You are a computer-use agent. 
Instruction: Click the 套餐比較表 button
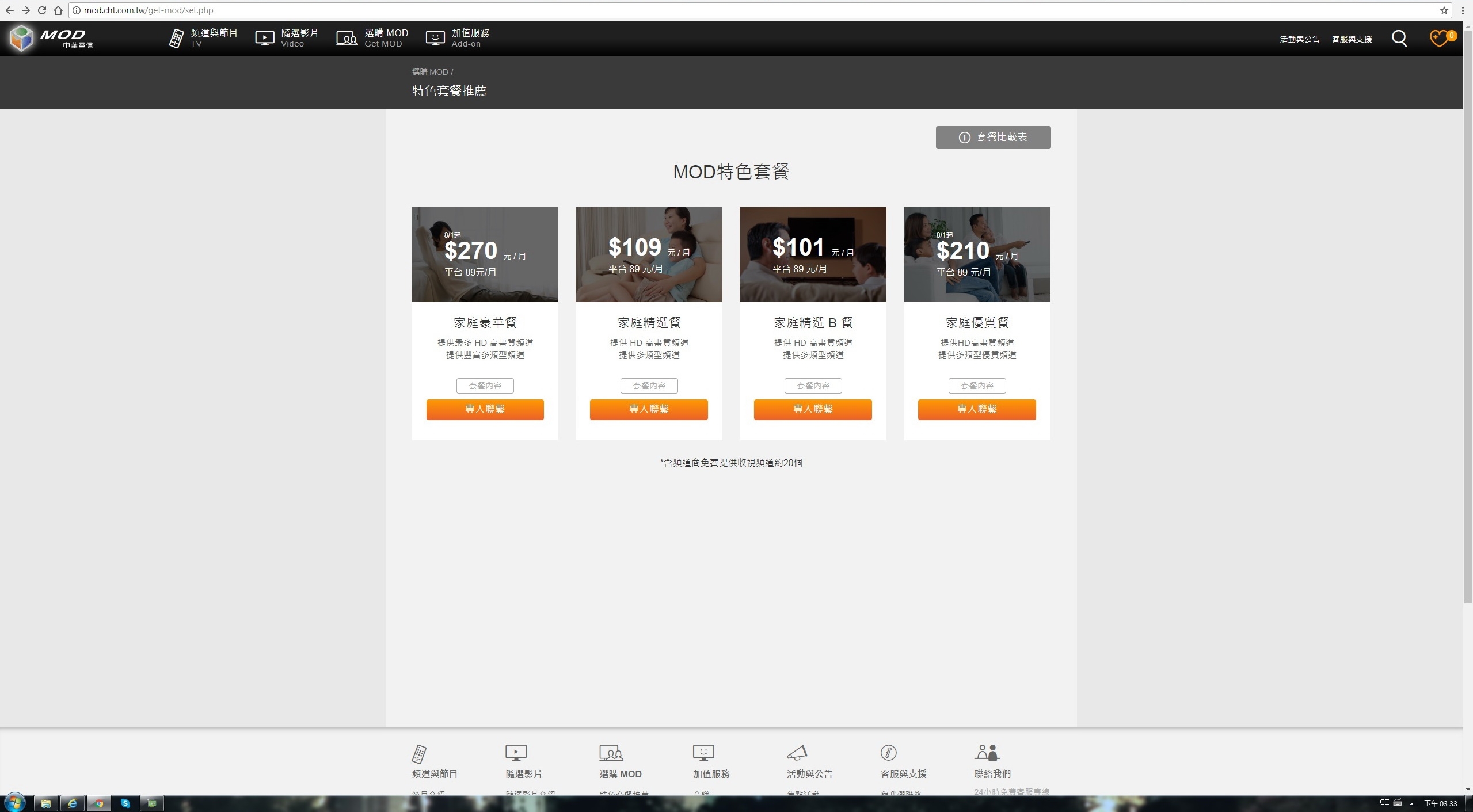coord(992,137)
